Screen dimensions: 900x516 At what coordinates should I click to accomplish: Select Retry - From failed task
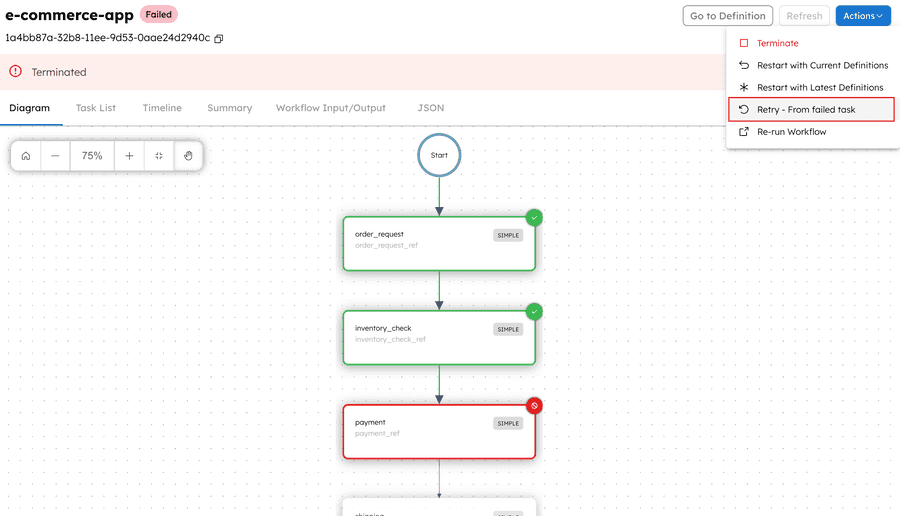click(811, 109)
